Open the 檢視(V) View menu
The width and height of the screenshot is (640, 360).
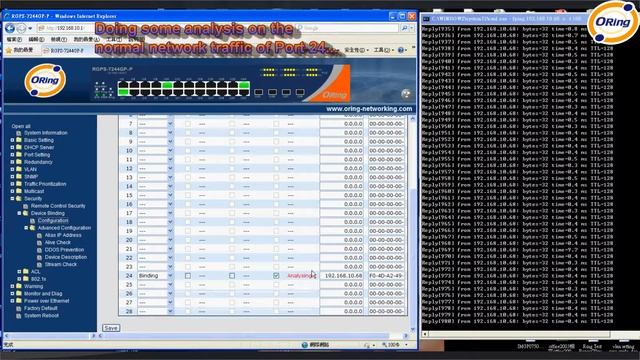pos(59,39)
